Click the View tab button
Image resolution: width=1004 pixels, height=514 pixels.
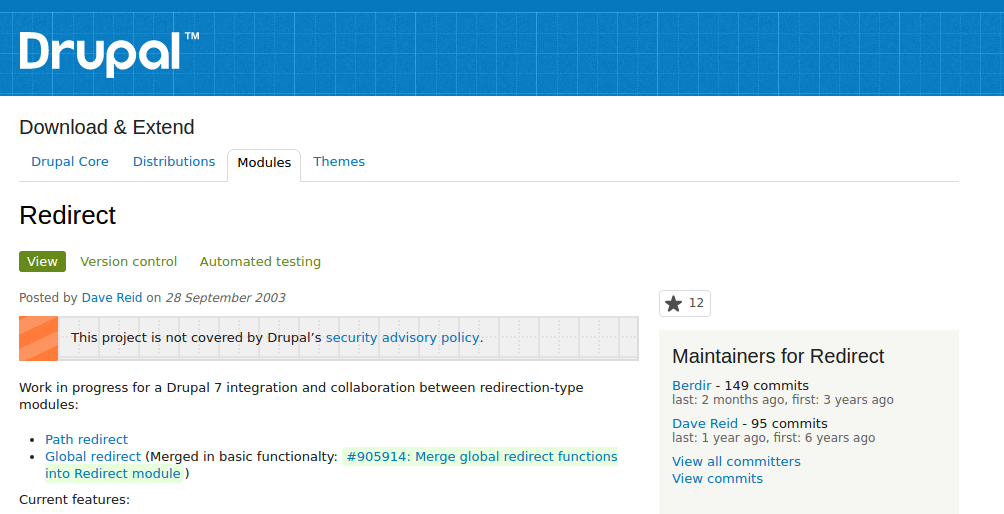(42, 262)
